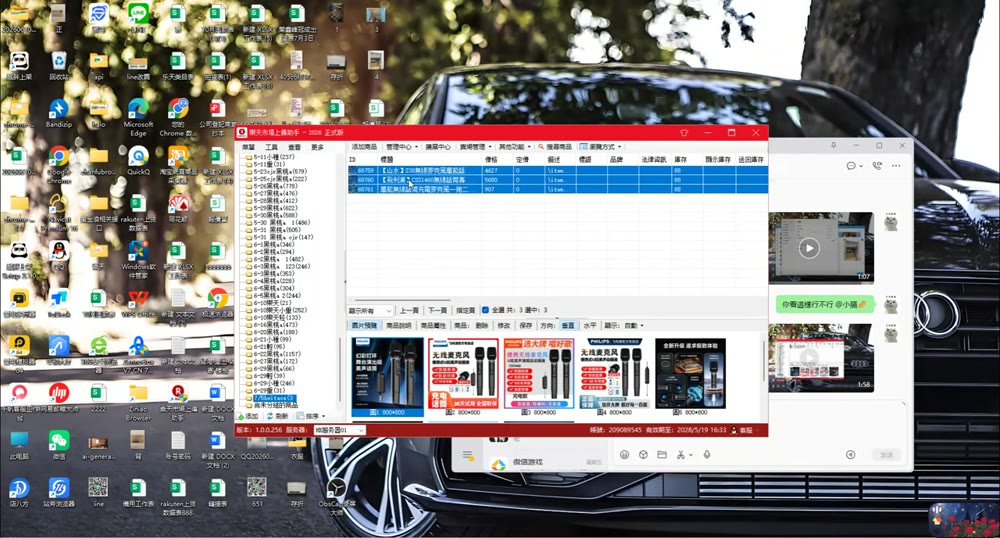Click the 刷新 refresh icon below tree

pos(270,416)
